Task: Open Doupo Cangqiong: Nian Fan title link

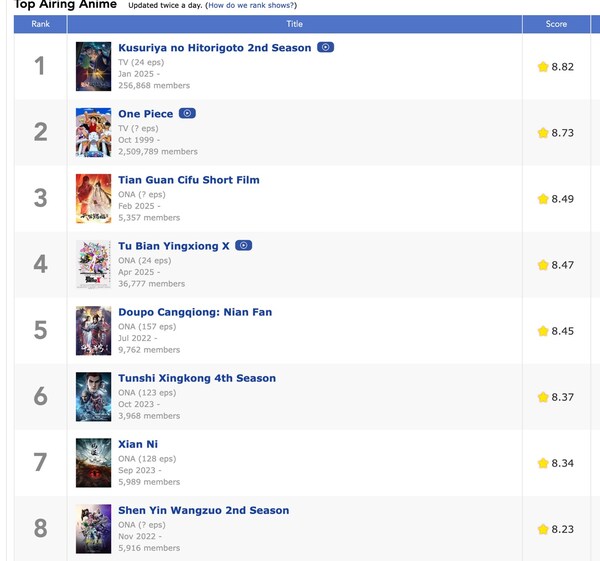Action: [194, 312]
